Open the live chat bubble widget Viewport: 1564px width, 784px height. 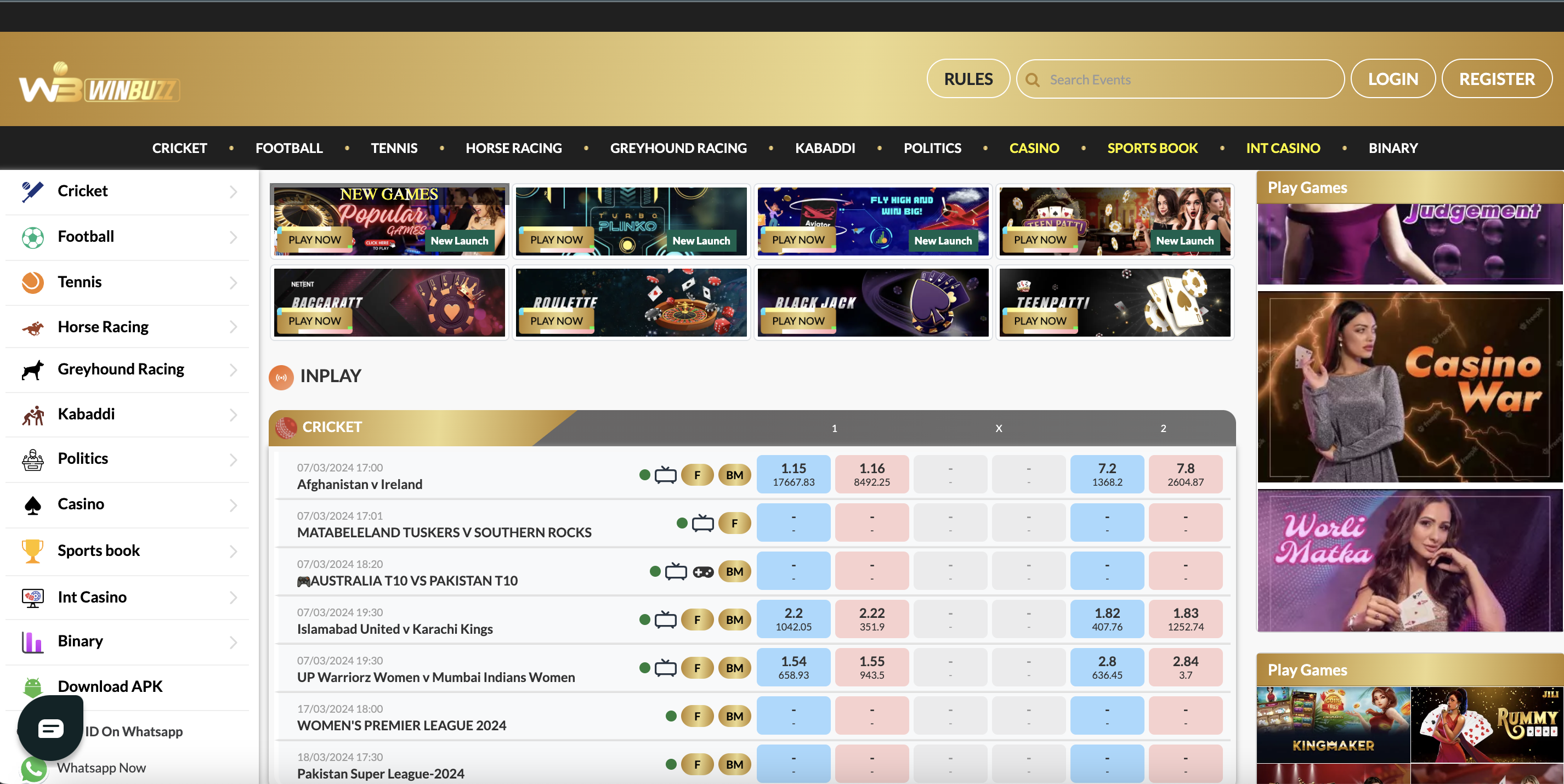point(50,728)
